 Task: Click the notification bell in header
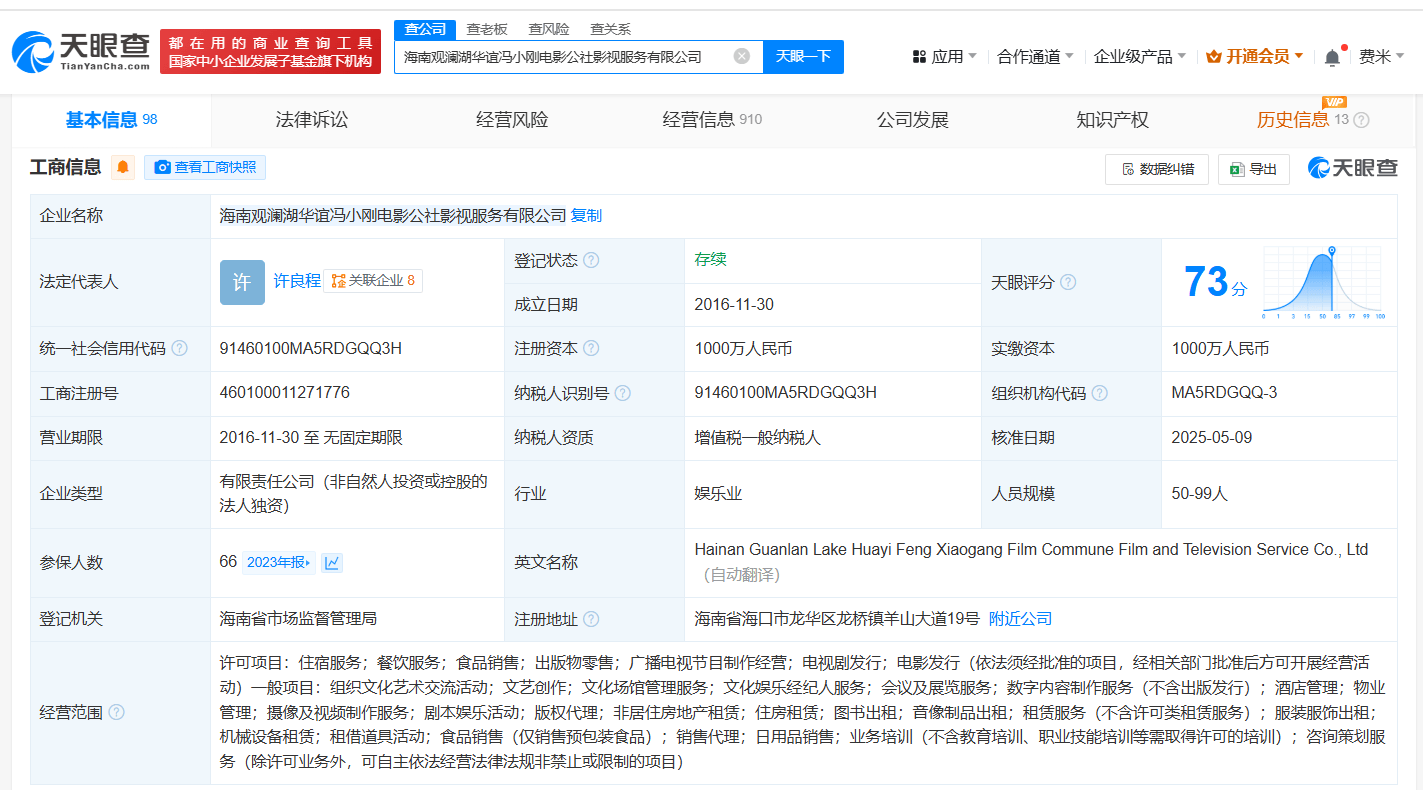point(1332,58)
